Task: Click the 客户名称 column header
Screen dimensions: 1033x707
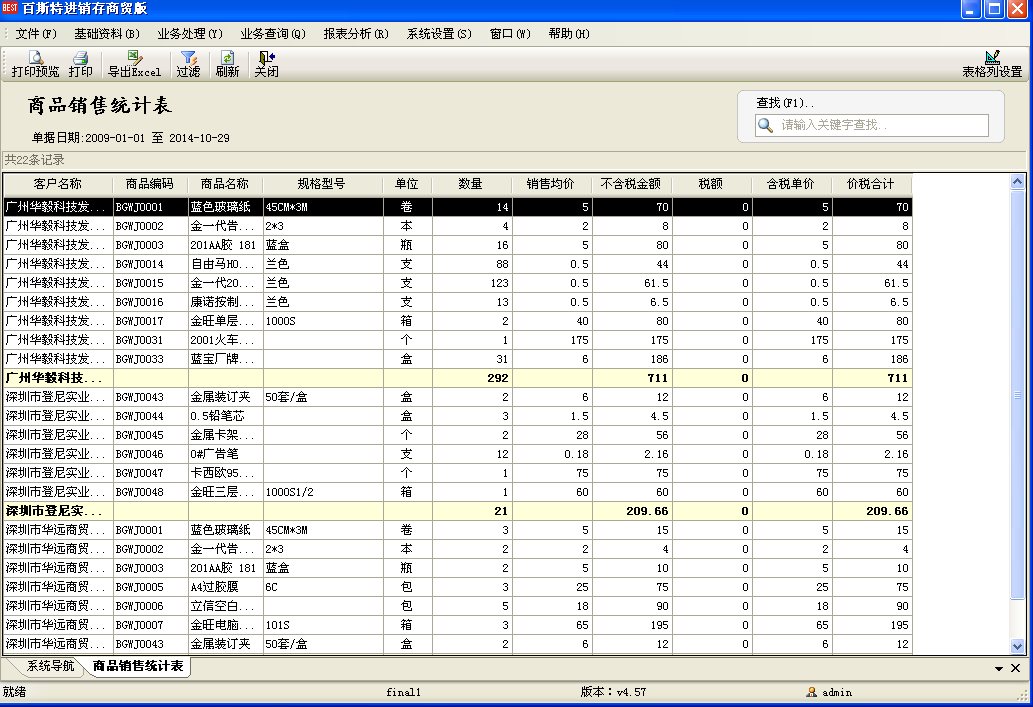Action: click(x=58, y=184)
